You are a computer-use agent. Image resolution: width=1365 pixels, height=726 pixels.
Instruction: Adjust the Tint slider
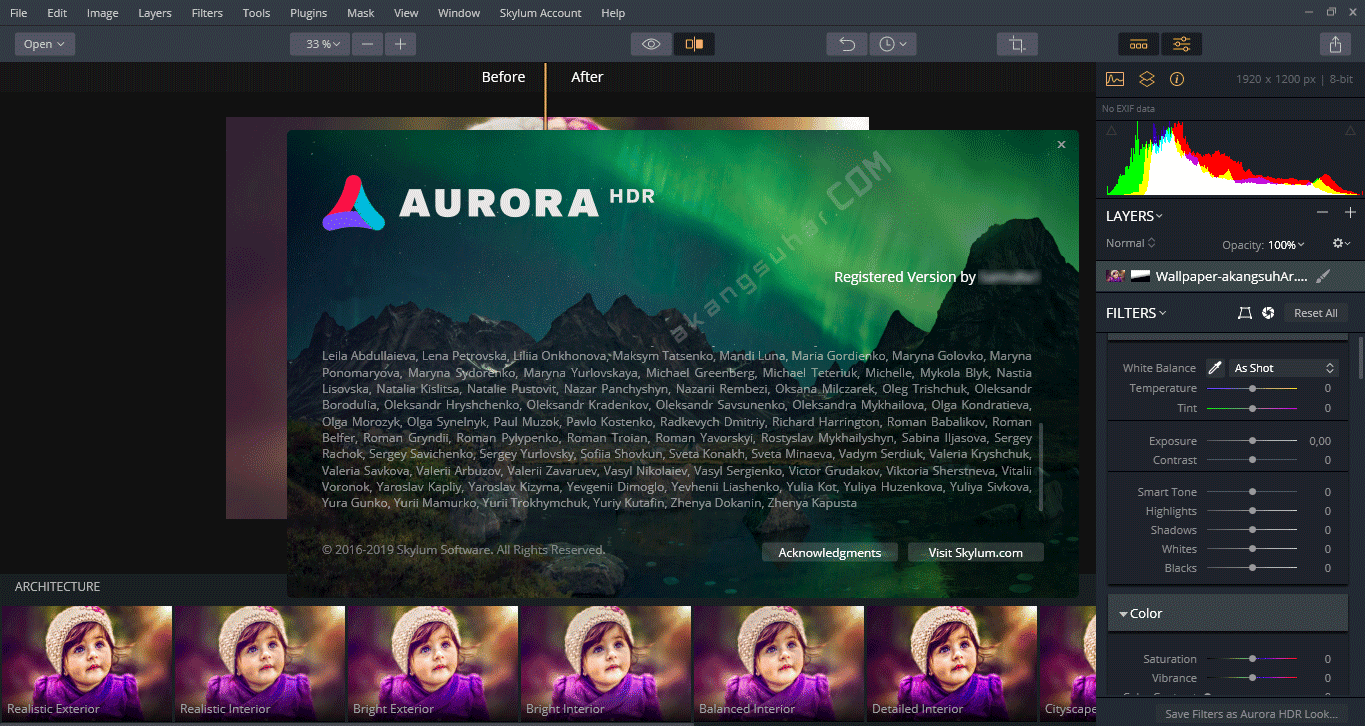(1252, 408)
